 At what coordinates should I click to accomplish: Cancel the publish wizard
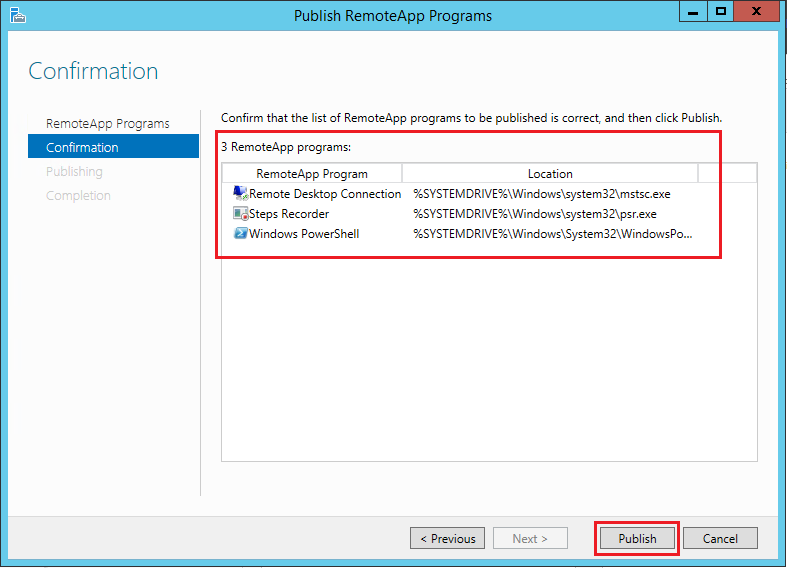tap(720, 538)
